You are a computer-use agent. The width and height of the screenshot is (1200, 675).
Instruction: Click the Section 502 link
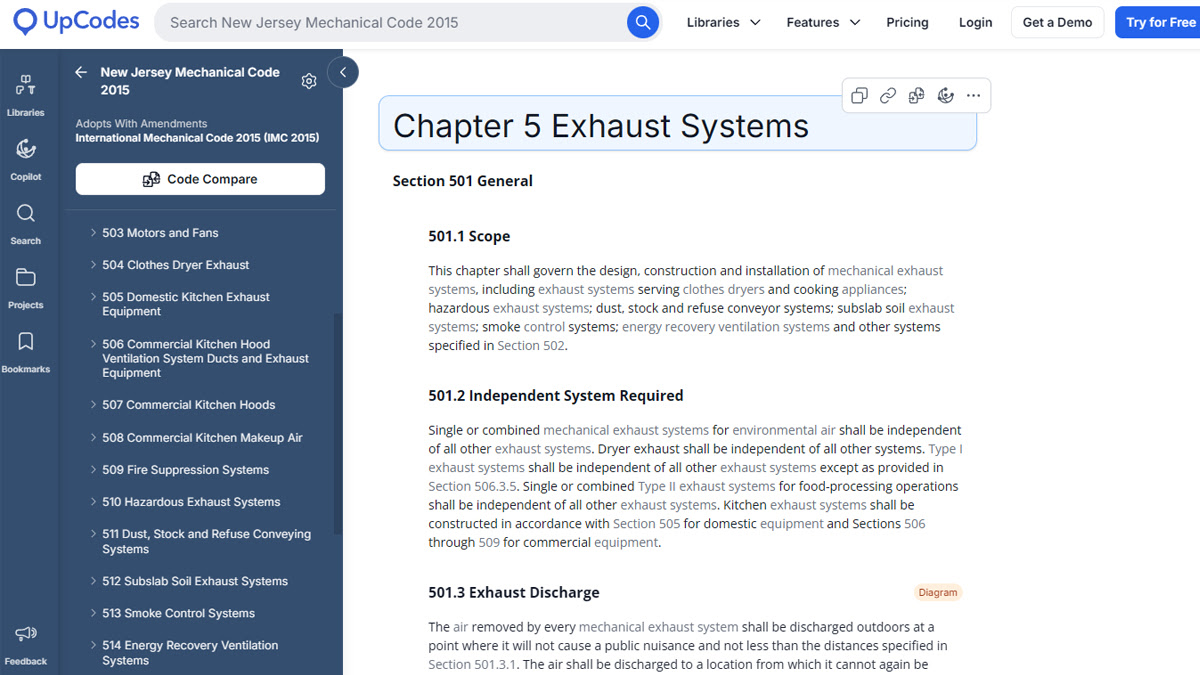(x=531, y=346)
